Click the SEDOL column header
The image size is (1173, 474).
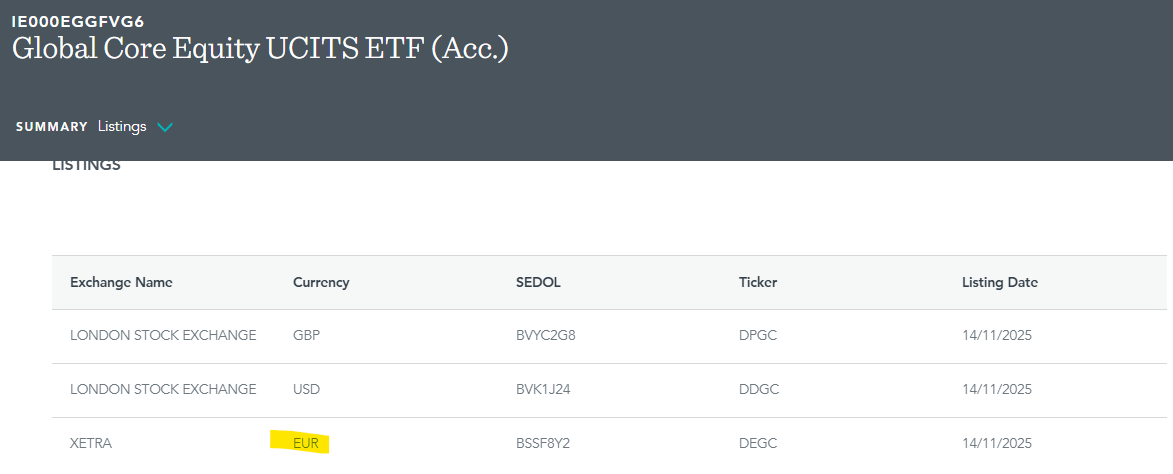(x=538, y=283)
